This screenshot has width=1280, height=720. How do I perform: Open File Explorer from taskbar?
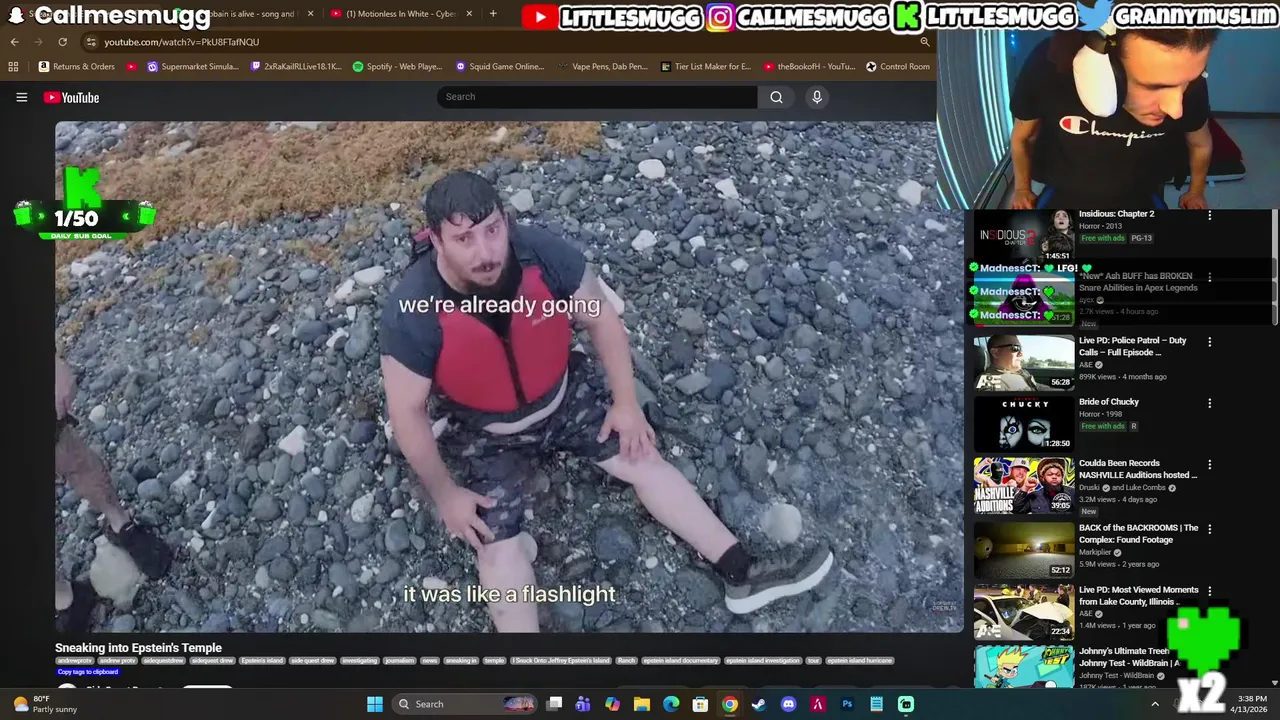(642, 704)
